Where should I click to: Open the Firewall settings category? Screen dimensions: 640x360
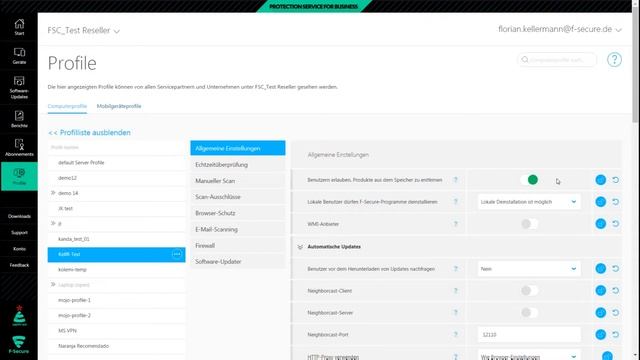238,245
